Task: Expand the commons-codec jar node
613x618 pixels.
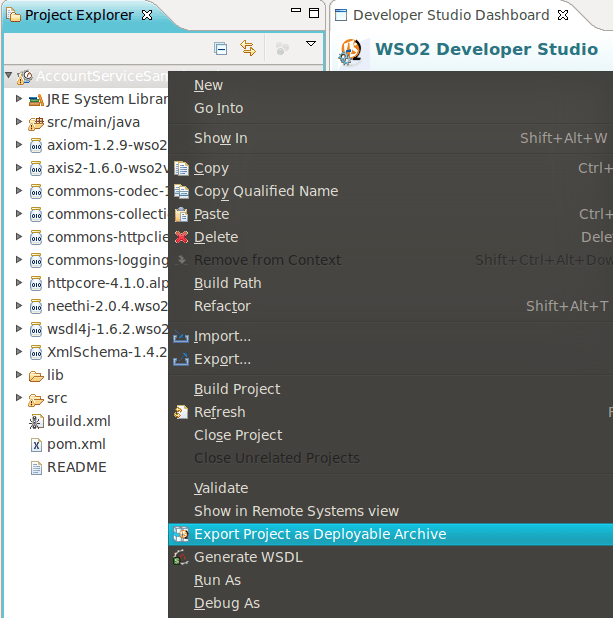Action: pyautogui.click(x=19, y=190)
